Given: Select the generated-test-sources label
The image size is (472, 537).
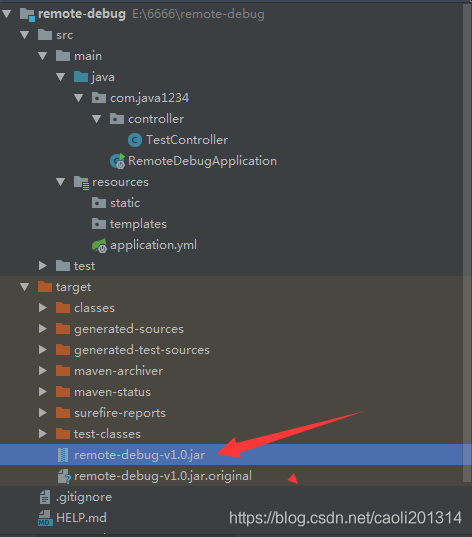Looking at the screenshot, I should (x=142, y=350).
